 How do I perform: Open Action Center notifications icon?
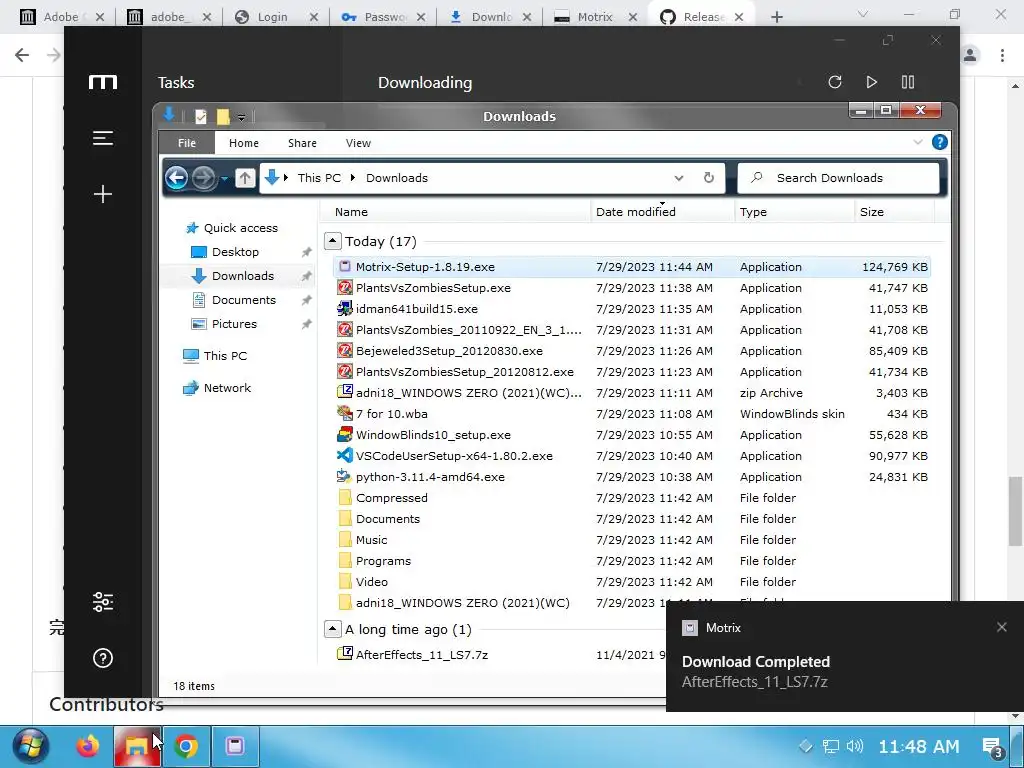click(x=992, y=746)
